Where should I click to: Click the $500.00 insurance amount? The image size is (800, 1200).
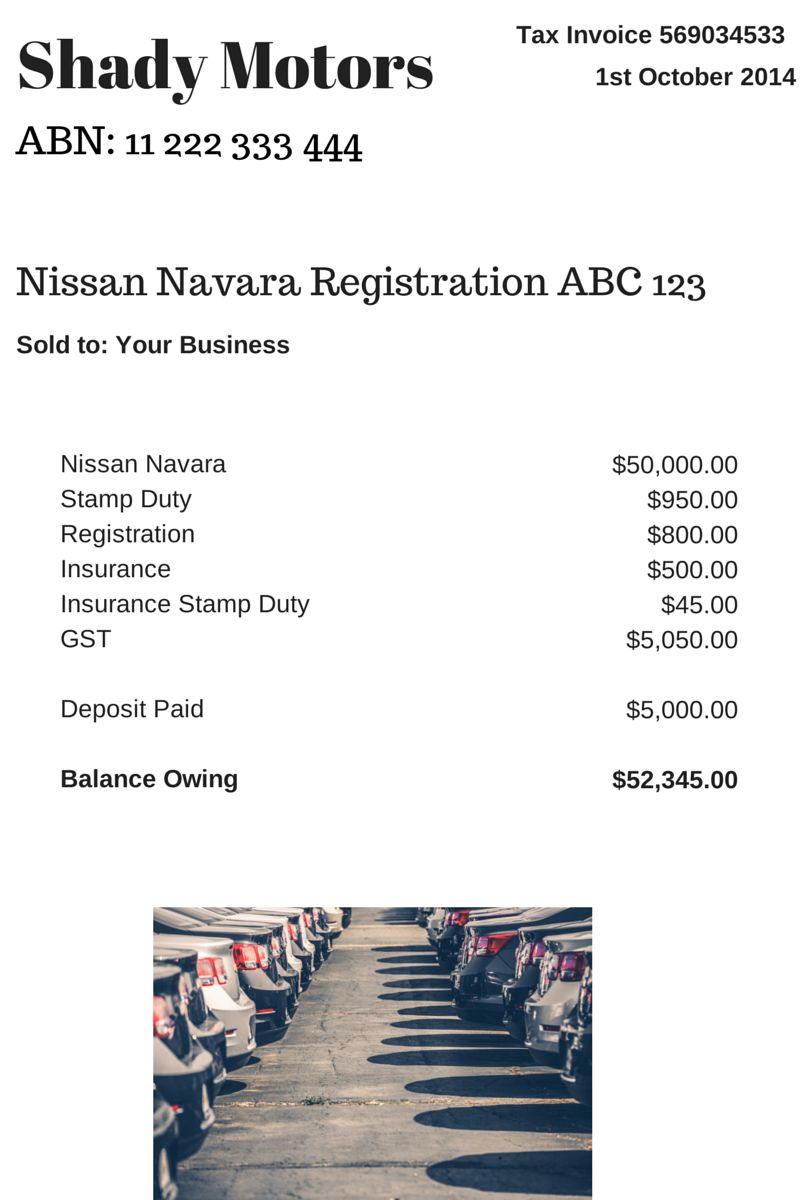692,570
